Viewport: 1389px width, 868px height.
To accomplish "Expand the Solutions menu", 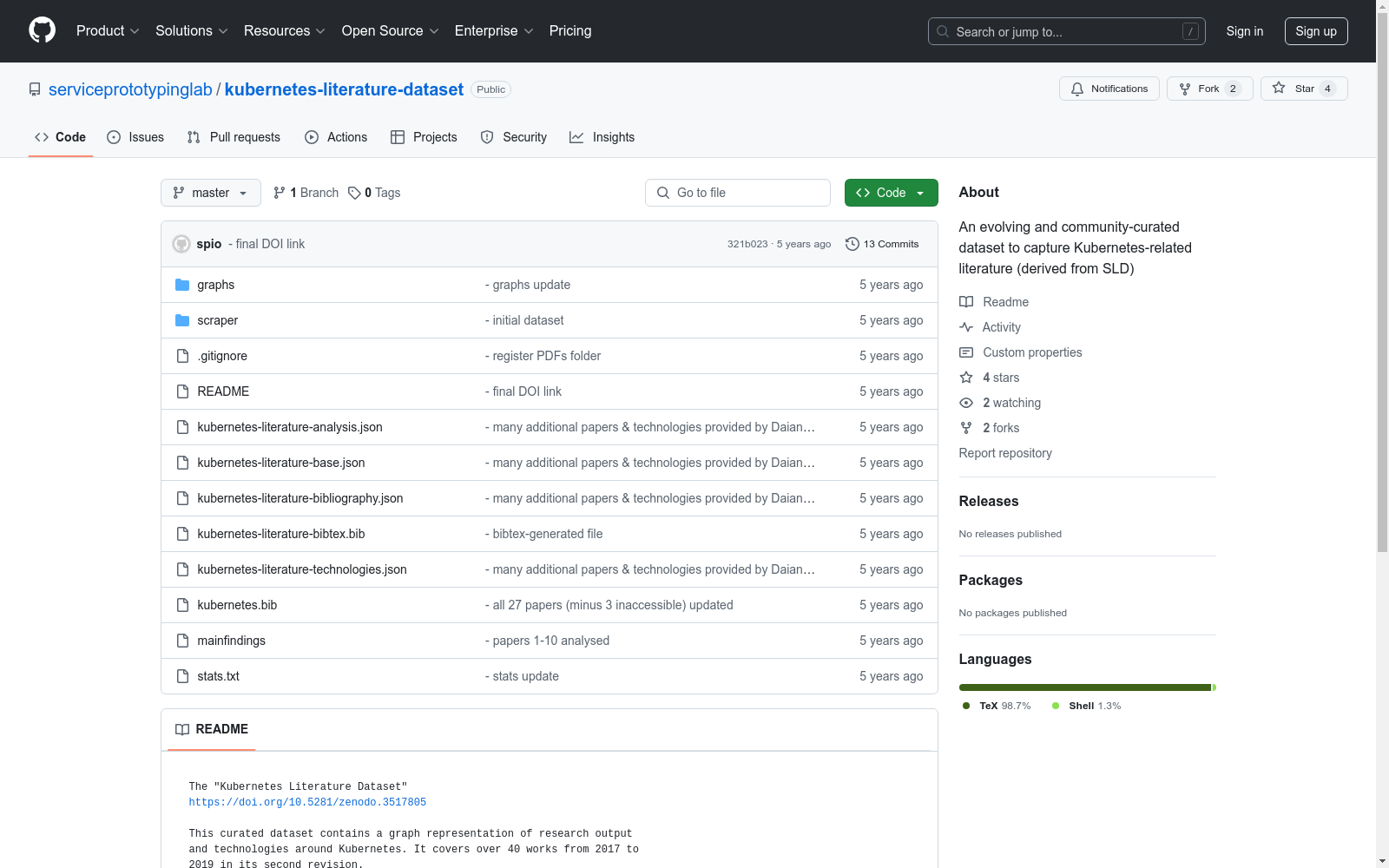I will pyautogui.click(x=192, y=31).
